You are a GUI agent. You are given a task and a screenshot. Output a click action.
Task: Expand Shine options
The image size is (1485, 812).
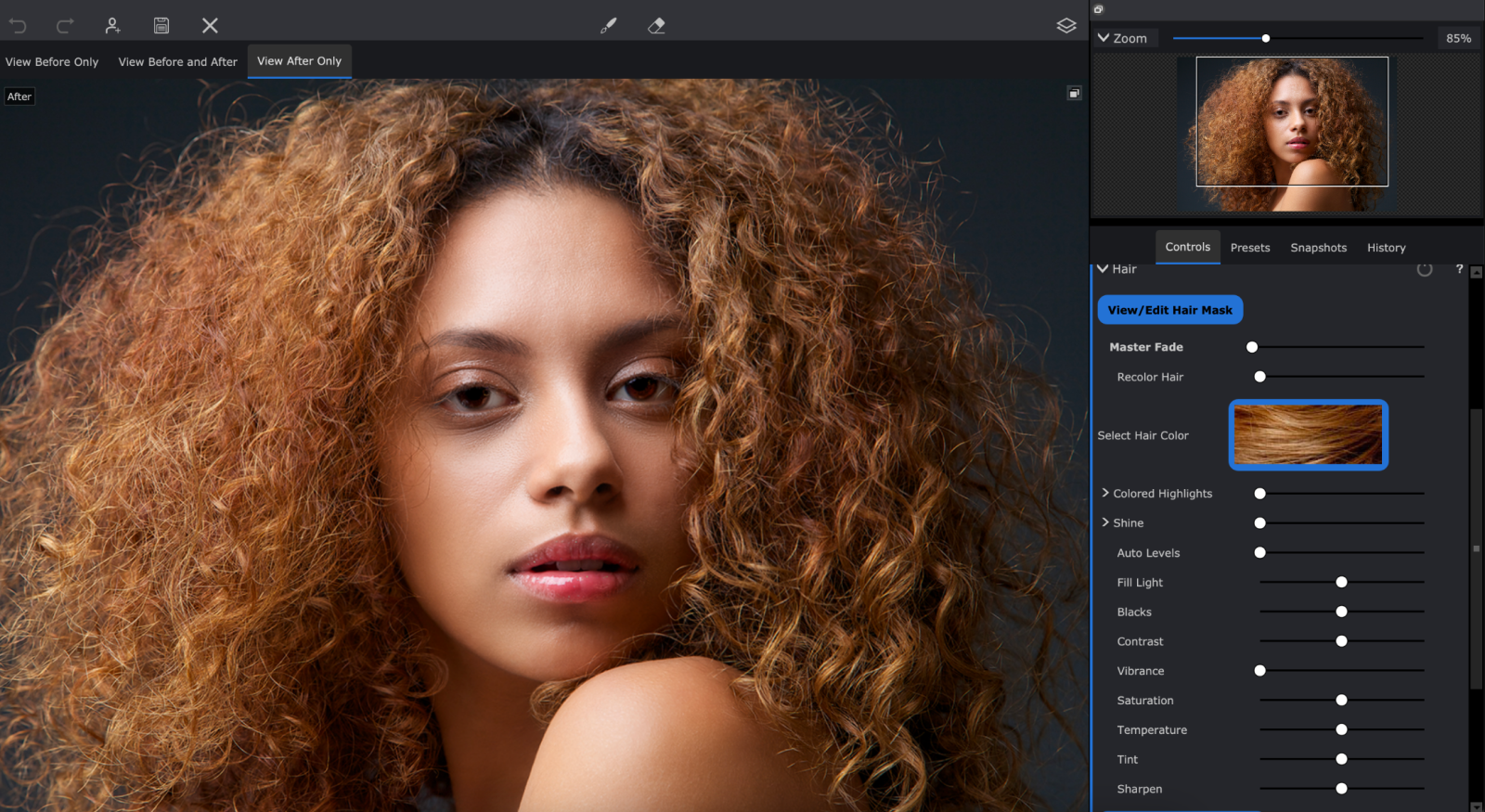(1105, 522)
